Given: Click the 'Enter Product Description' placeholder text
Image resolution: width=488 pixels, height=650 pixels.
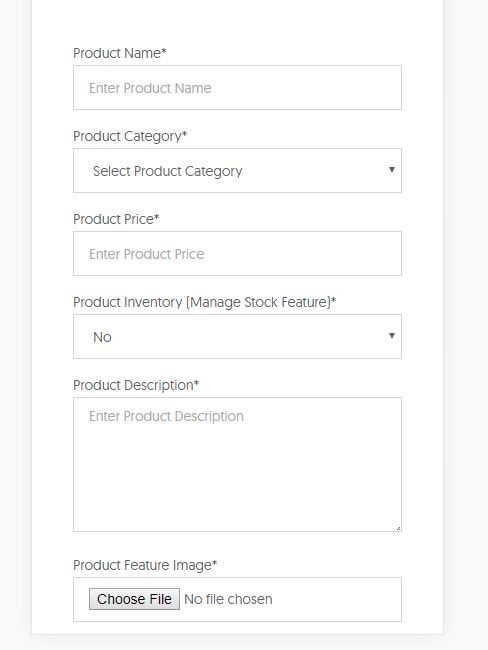Looking at the screenshot, I should tap(166, 416).
